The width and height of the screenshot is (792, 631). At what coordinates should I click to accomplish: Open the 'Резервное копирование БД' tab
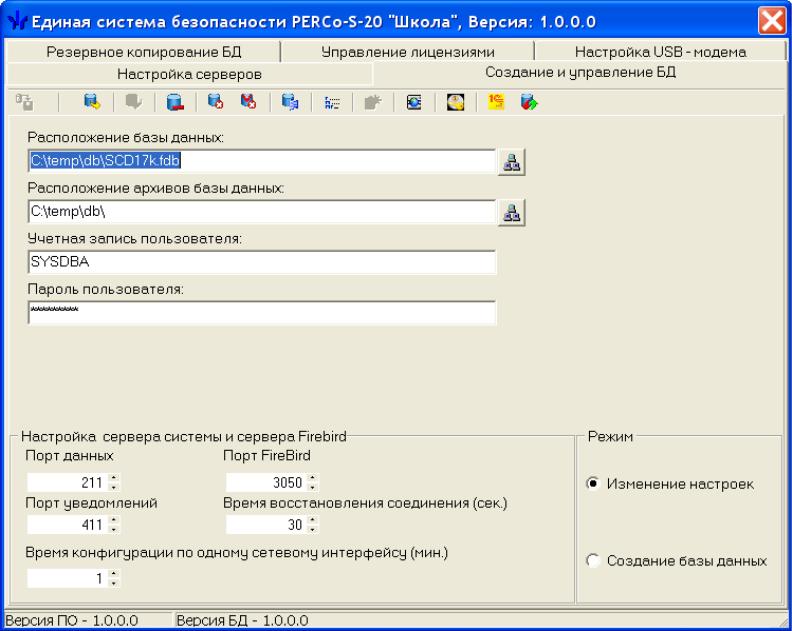pos(143,52)
